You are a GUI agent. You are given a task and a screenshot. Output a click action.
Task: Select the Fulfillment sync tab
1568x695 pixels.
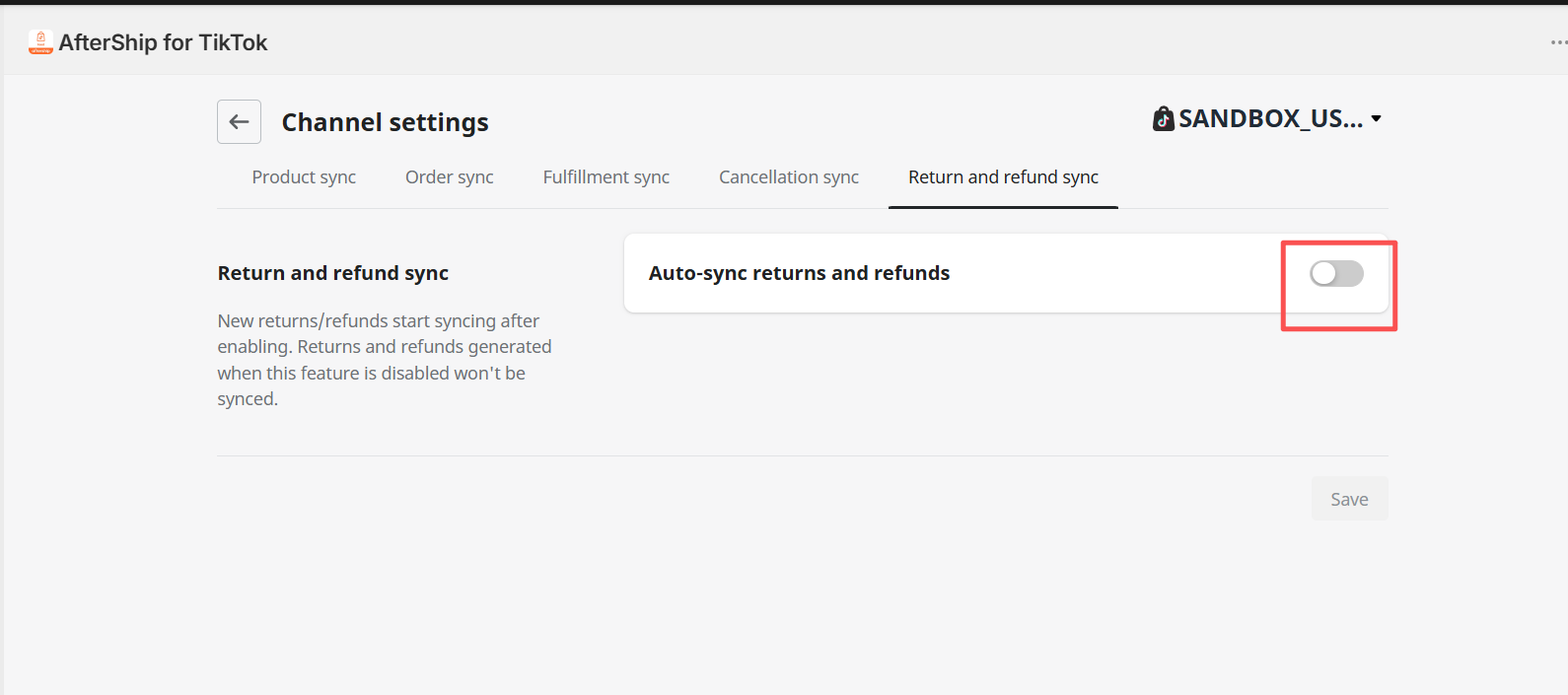click(606, 177)
